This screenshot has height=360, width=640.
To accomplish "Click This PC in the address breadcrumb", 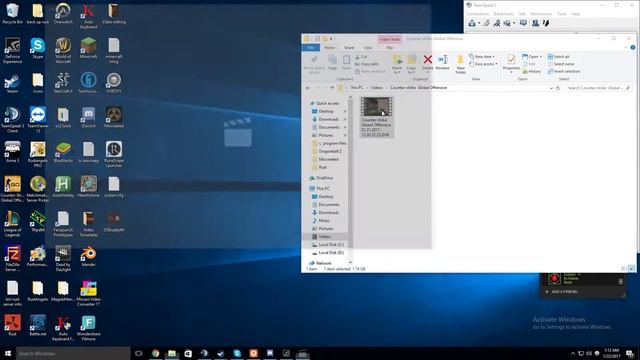I will (357, 88).
